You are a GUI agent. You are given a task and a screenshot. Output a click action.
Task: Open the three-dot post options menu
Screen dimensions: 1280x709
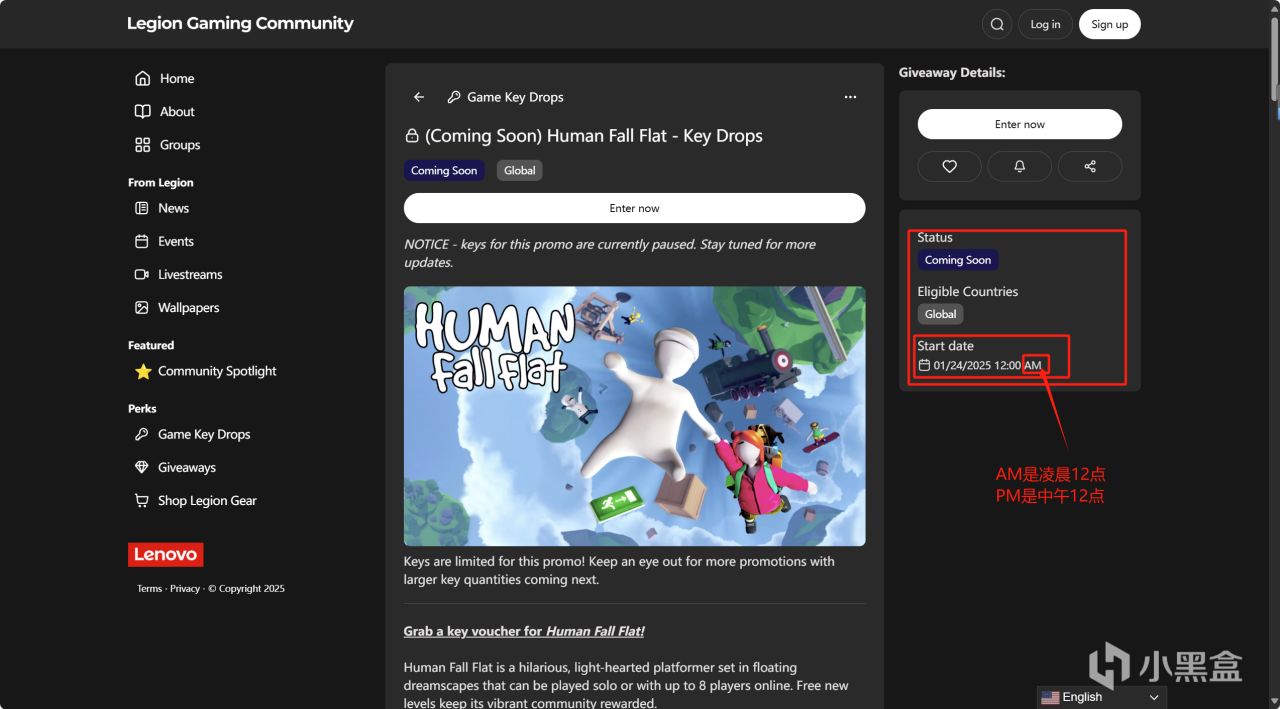click(850, 97)
